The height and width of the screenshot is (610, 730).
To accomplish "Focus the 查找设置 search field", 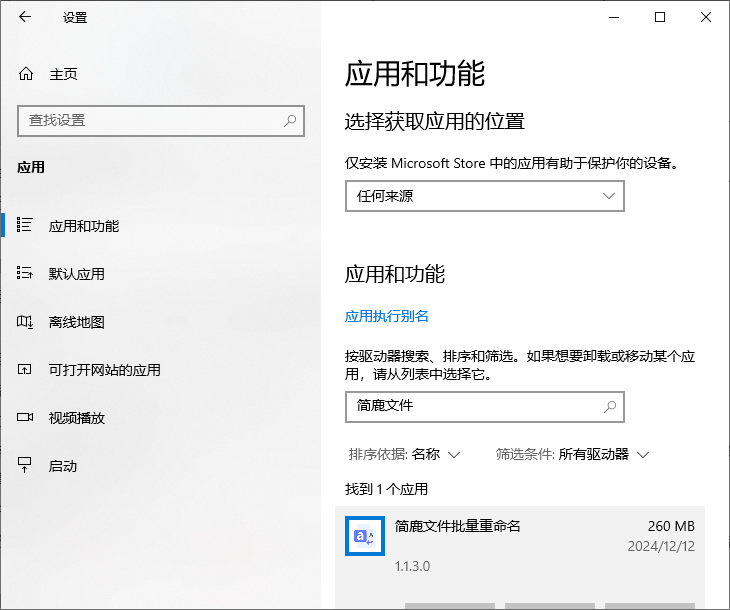I will click(161, 121).
